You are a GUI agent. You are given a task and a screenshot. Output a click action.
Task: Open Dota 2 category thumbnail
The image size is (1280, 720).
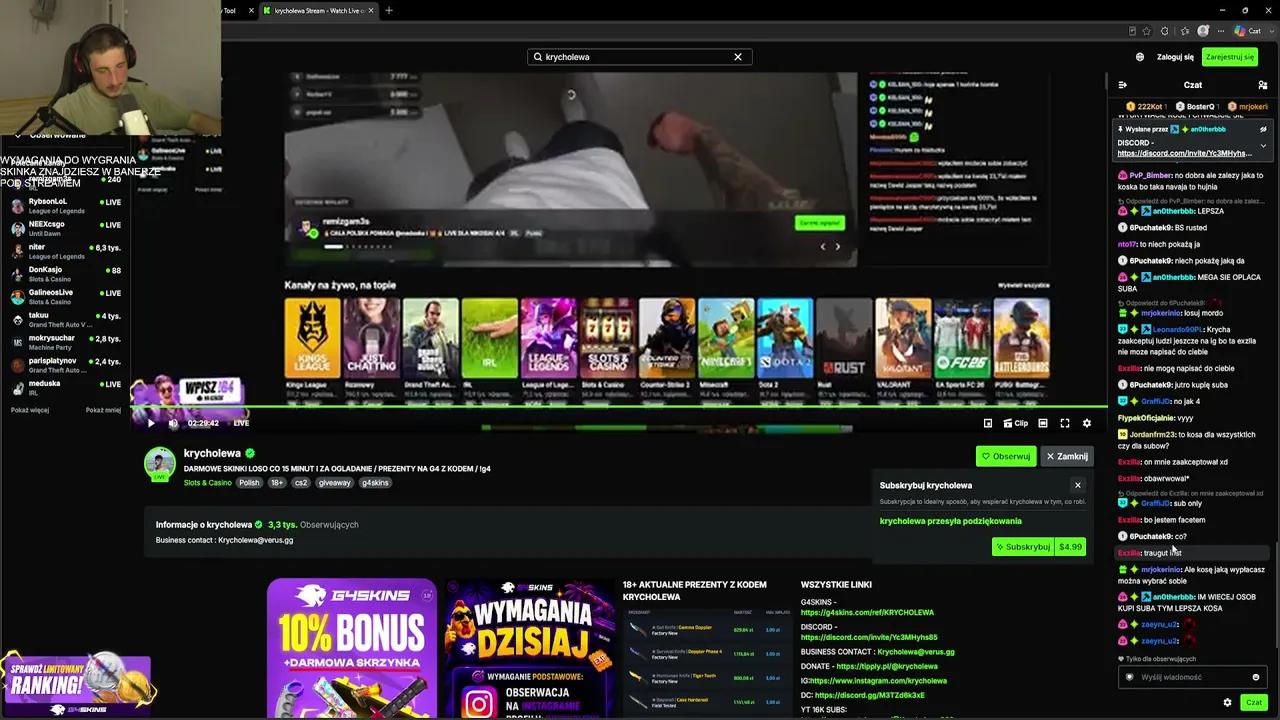coord(785,337)
